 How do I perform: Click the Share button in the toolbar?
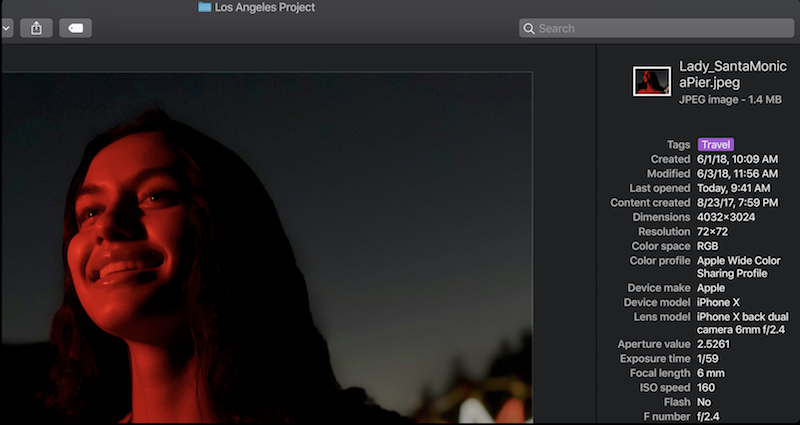click(36, 28)
